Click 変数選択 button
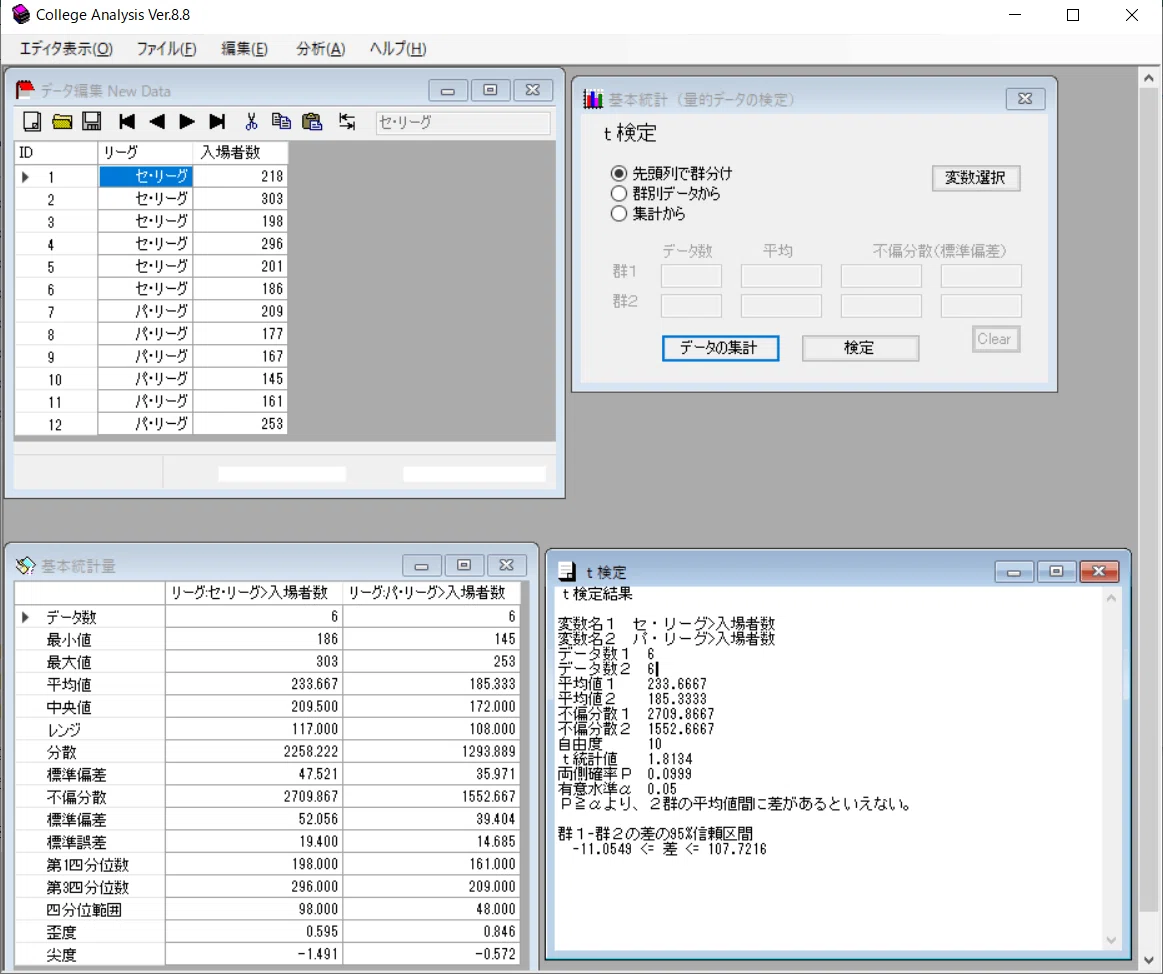The height and width of the screenshot is (974, 1163). [975, 178]
